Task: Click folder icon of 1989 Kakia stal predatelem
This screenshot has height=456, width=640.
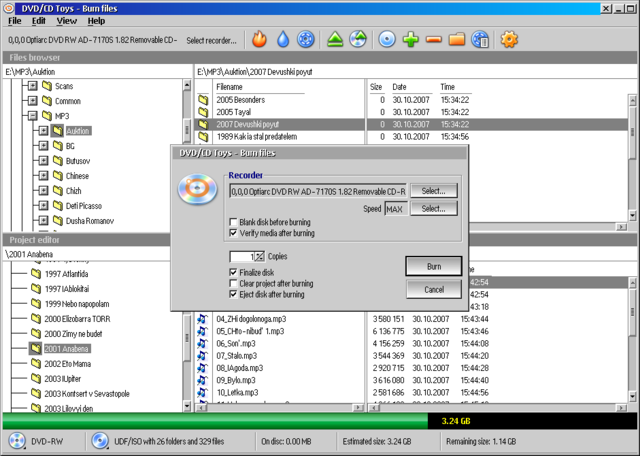Action: (x=203, y=136)
